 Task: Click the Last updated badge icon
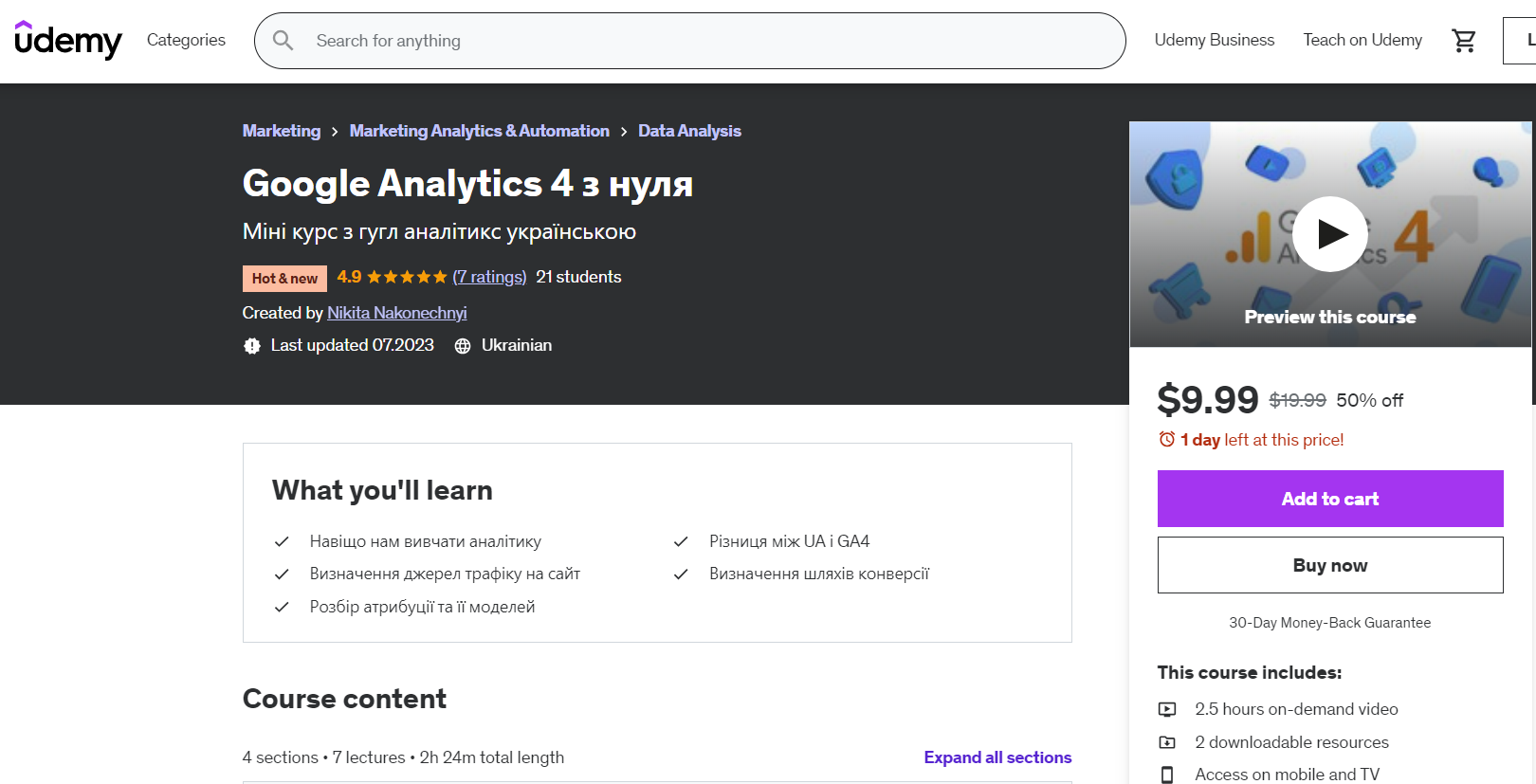[252, 346]
